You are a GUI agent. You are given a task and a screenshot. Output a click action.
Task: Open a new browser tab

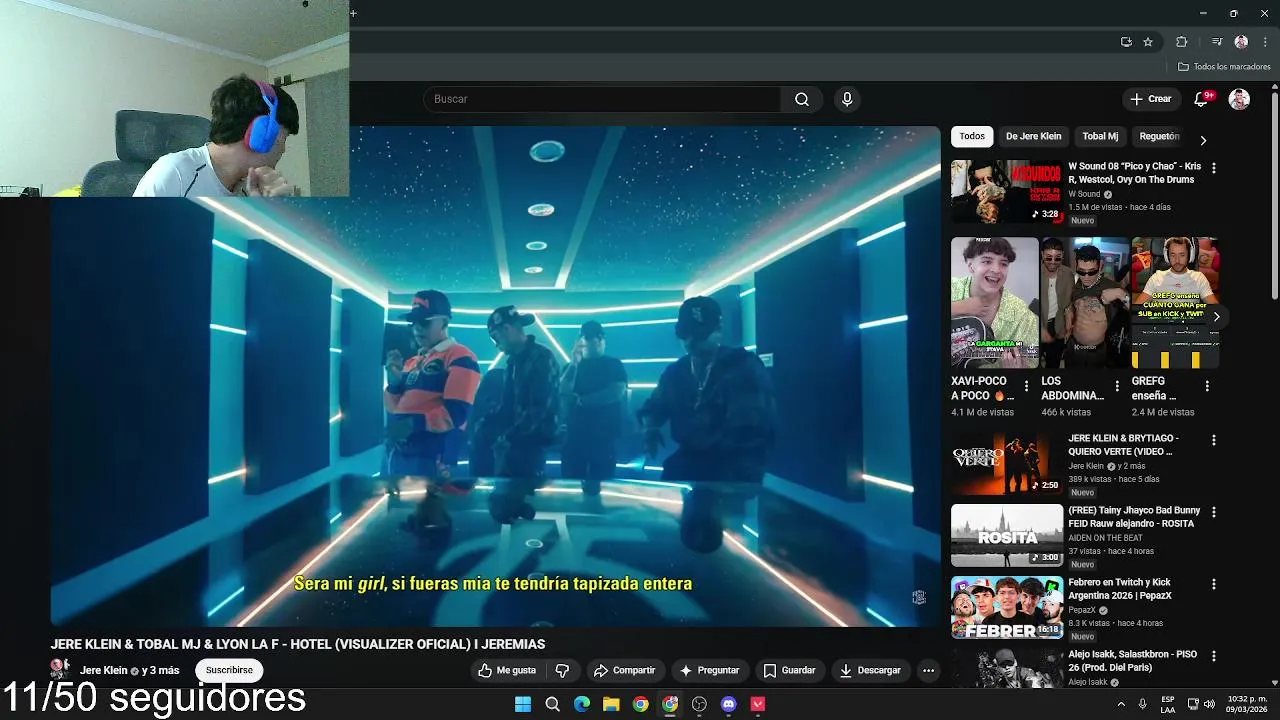click(x=353, y=13)
